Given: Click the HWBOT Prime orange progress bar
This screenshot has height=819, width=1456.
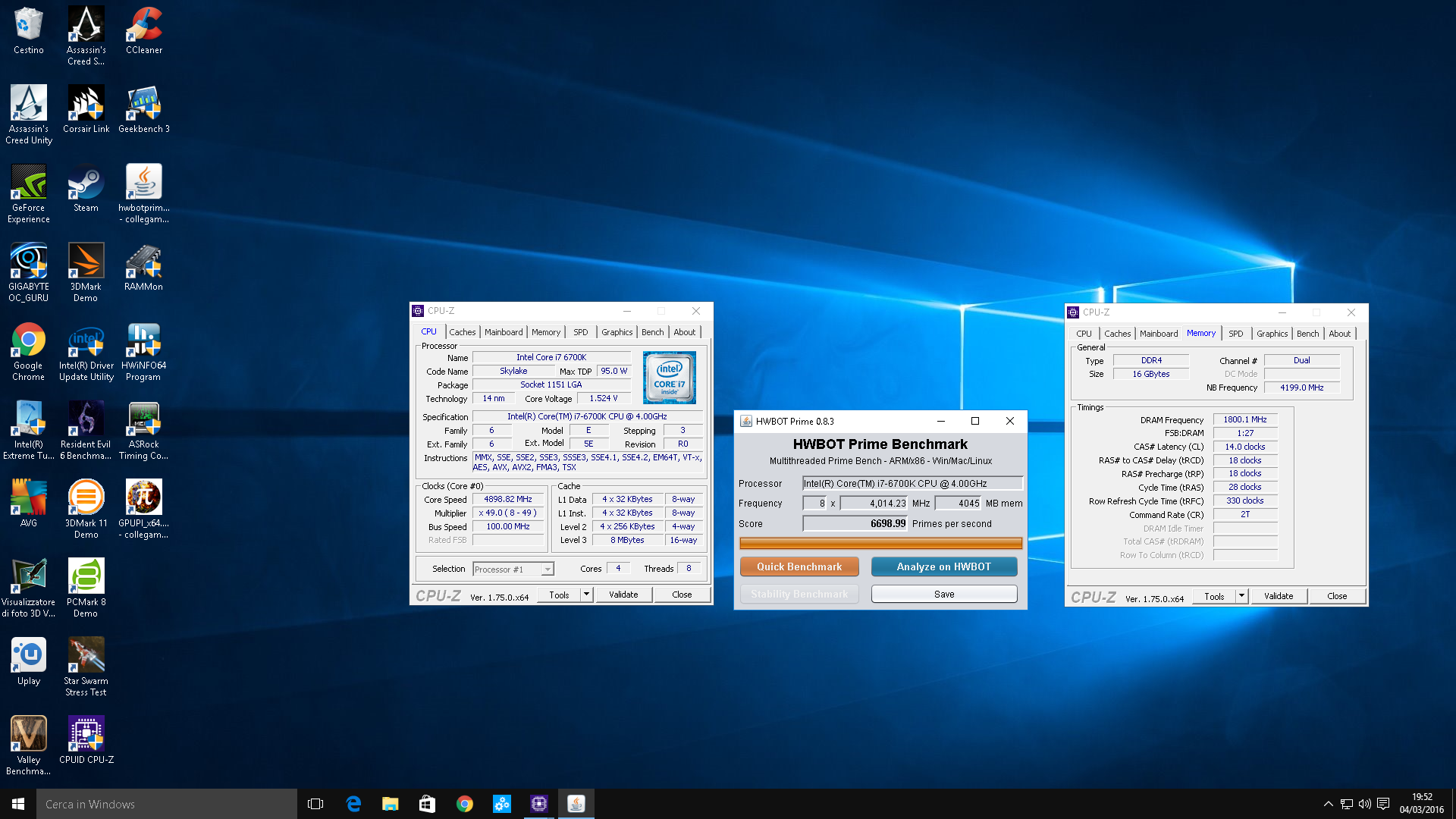Looking at the screenshot, I should pos(880,543).
